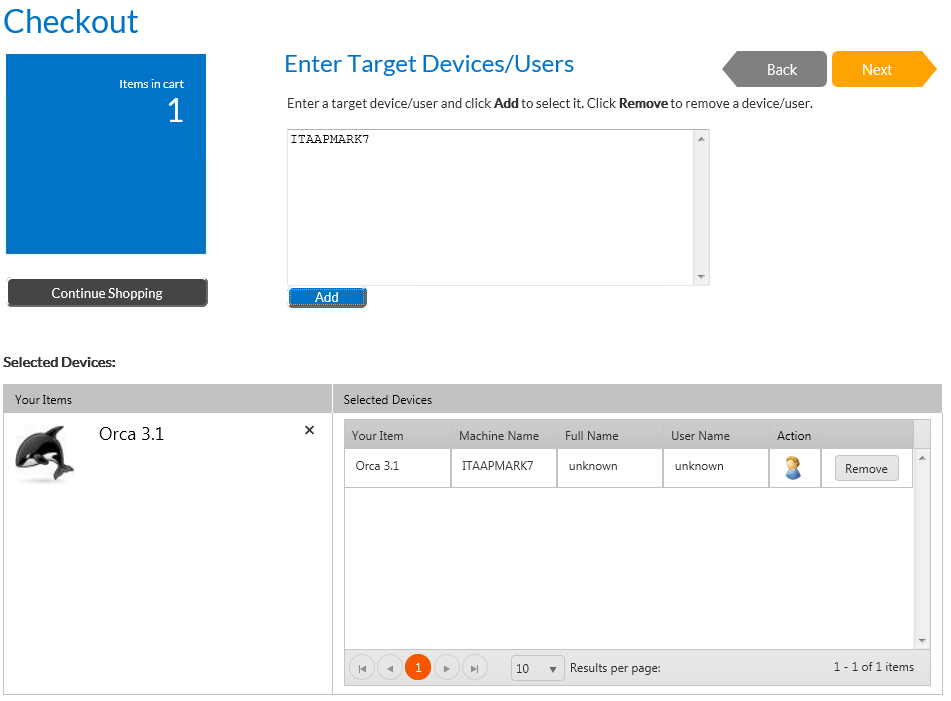Click the Back button
The width and height of the screenshot is (951, 701).
(781, 69)
